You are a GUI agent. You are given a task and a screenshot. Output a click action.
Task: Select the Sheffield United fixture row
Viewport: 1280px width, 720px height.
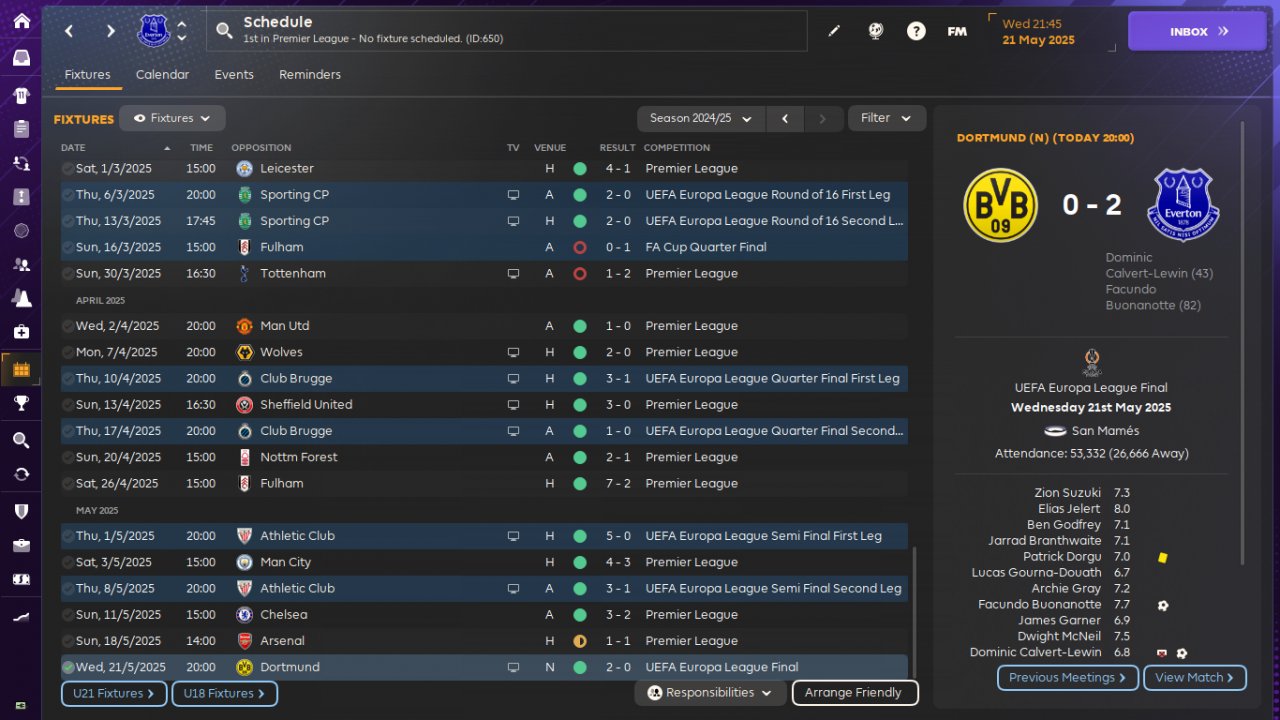pyautogui.click(x=484, y=405)
